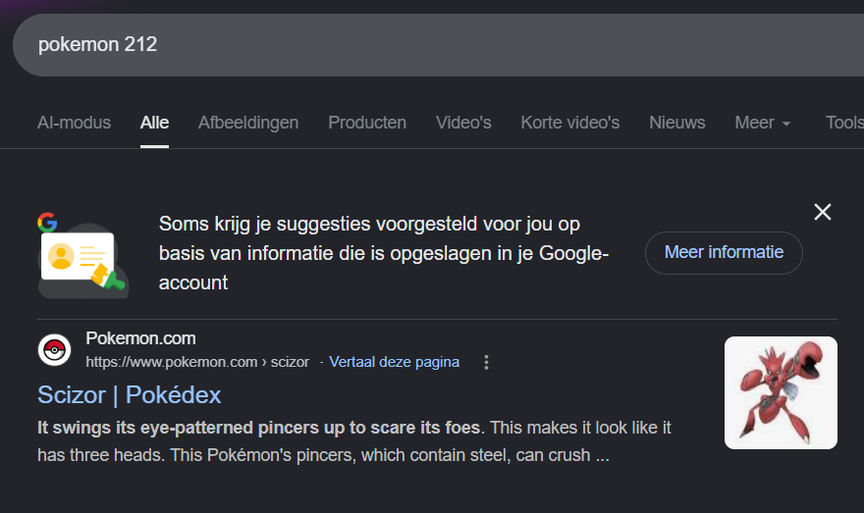Click the snippet text about eye-patterned pincers
The image size is (864, 513).
coord(354,441)
